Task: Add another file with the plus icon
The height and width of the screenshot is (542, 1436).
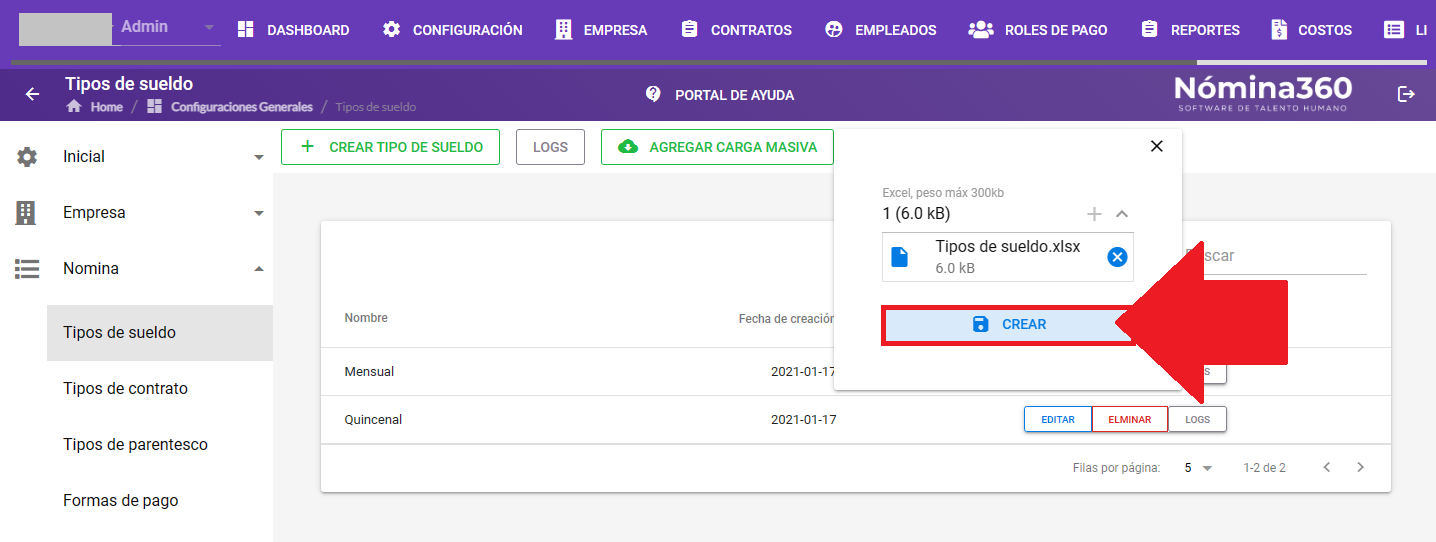Action: 1095,214
